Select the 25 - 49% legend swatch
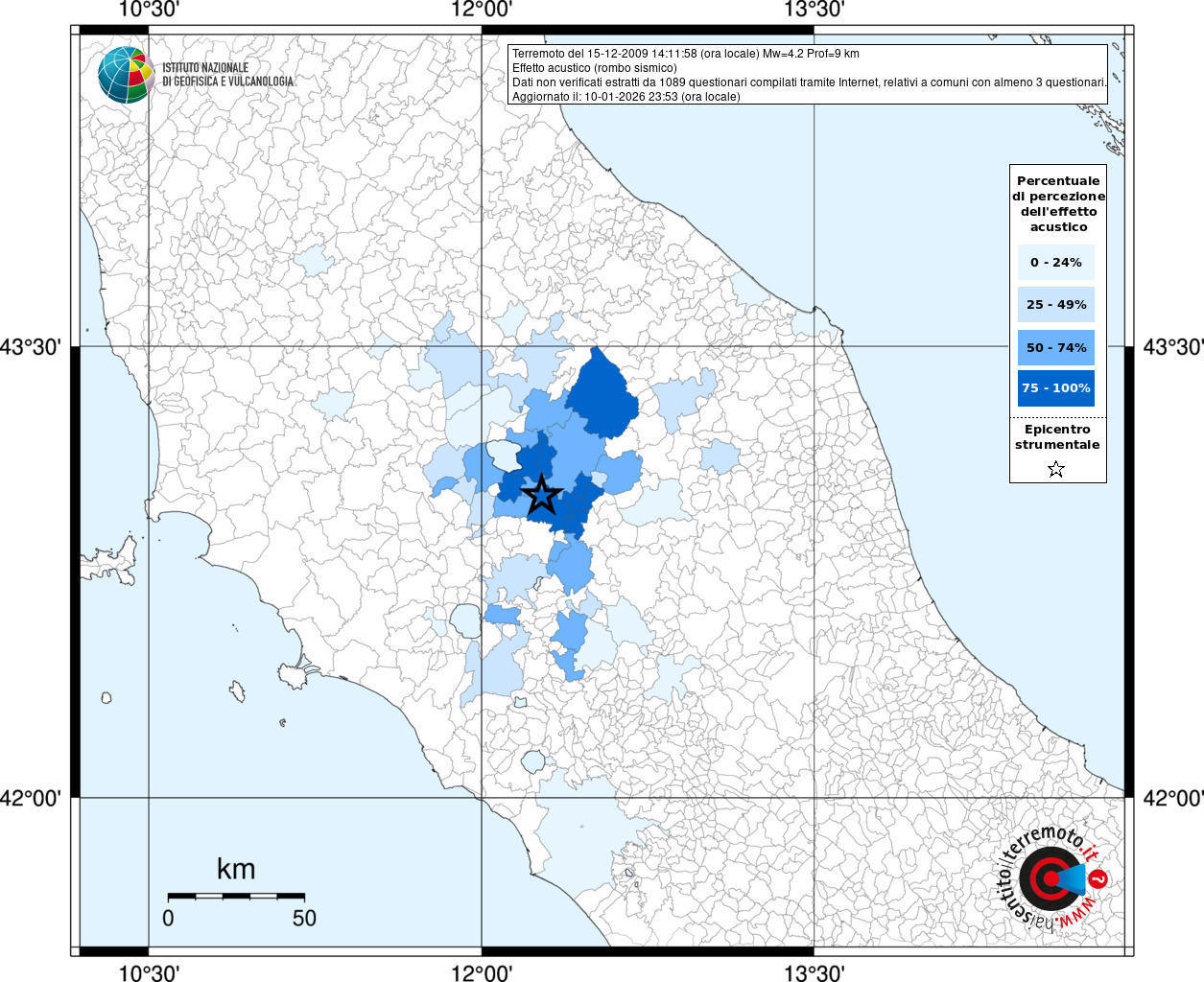 (1055, 304)
